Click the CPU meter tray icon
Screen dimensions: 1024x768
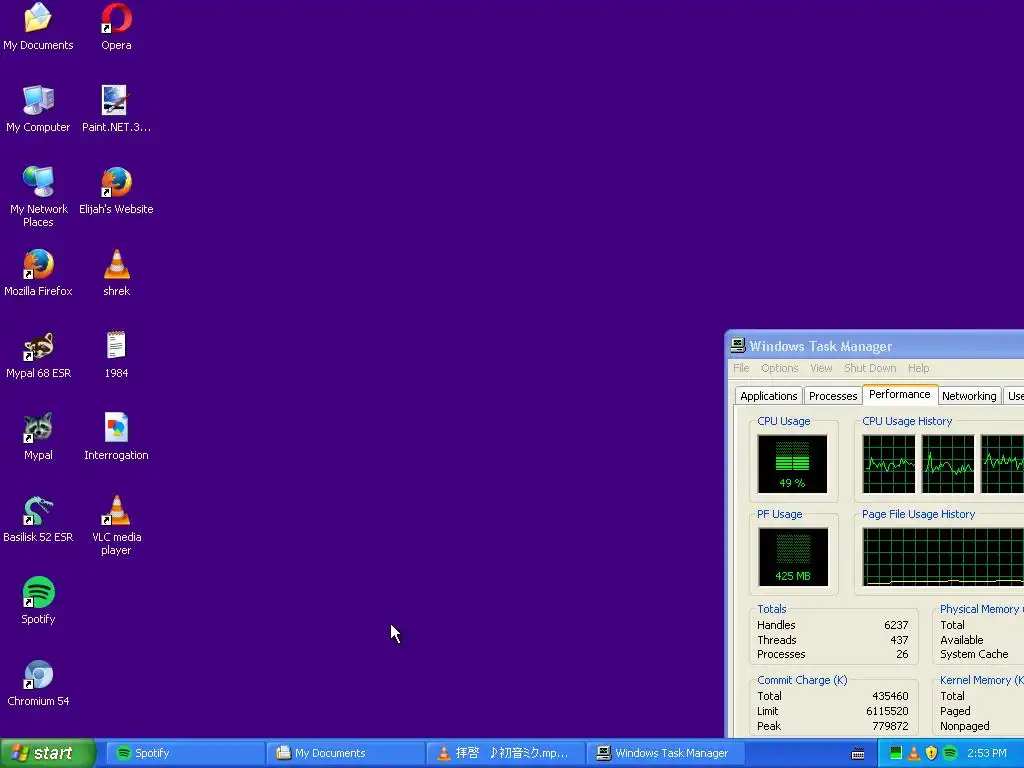click(896, 753)
